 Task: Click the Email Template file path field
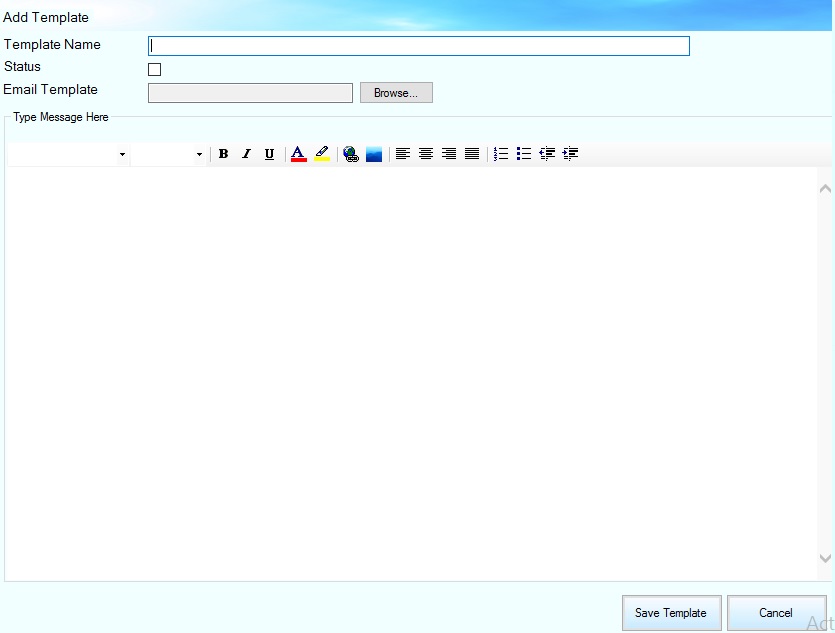(x=250, y=93)
